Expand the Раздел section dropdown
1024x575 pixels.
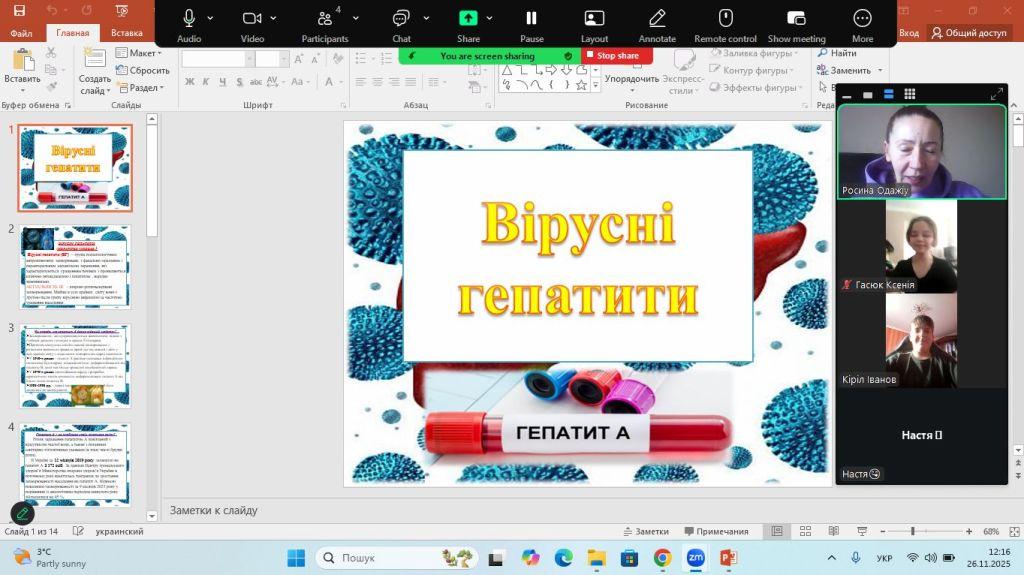(x=145, y=87)
